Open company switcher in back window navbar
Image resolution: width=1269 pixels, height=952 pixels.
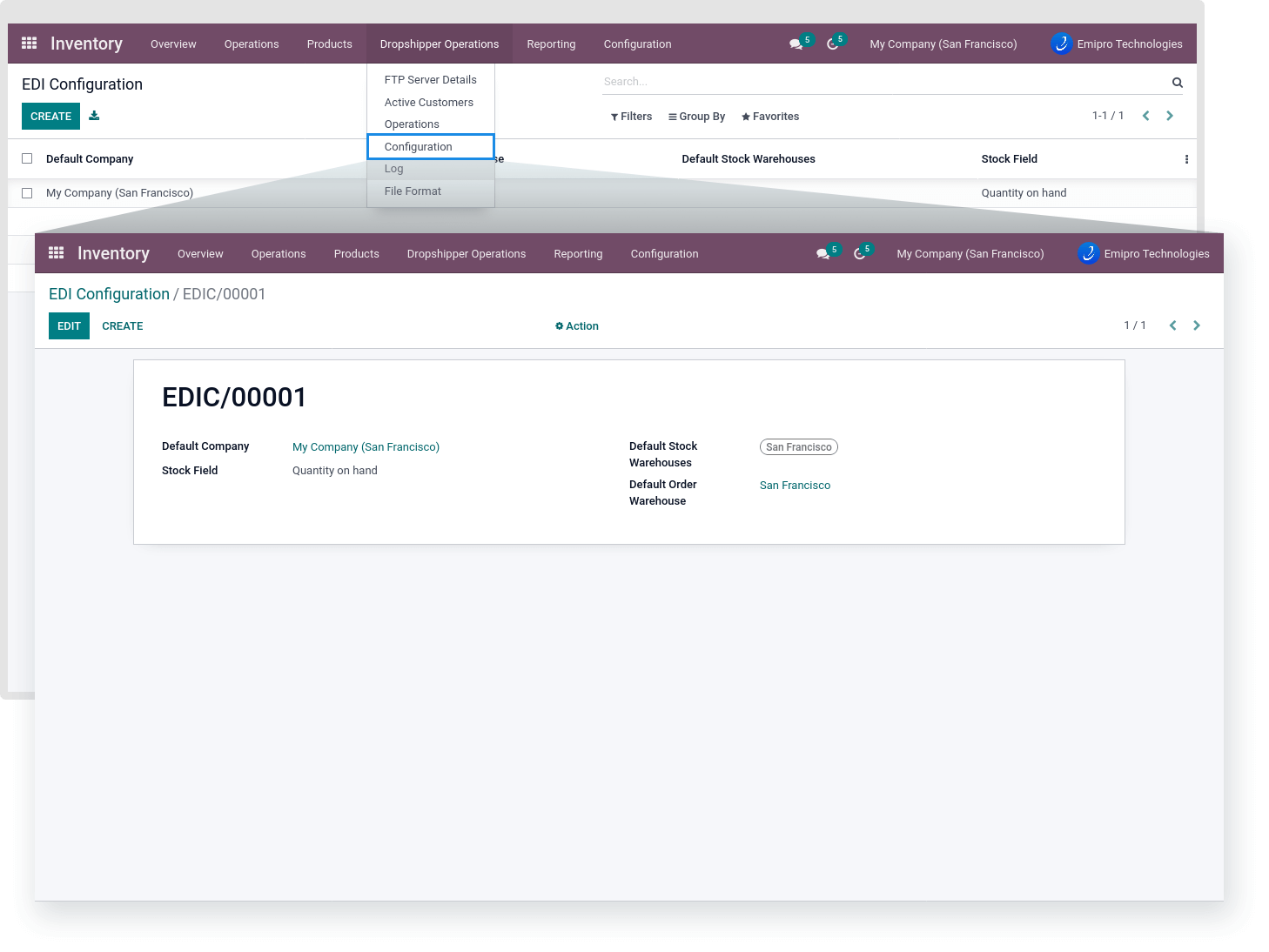(x=943, y=44)
